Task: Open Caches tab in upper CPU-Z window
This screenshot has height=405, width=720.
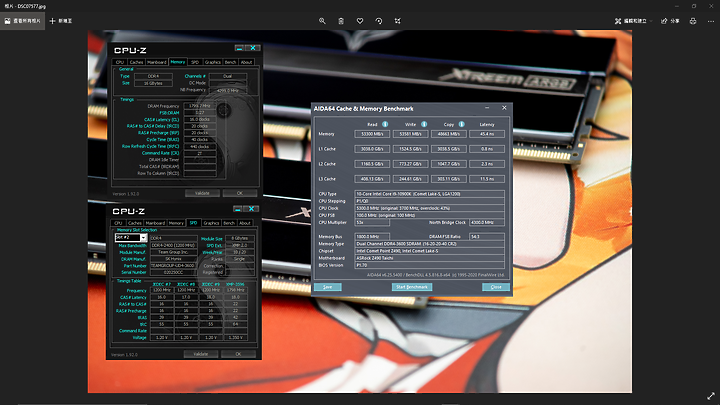Action: point(136,62)
